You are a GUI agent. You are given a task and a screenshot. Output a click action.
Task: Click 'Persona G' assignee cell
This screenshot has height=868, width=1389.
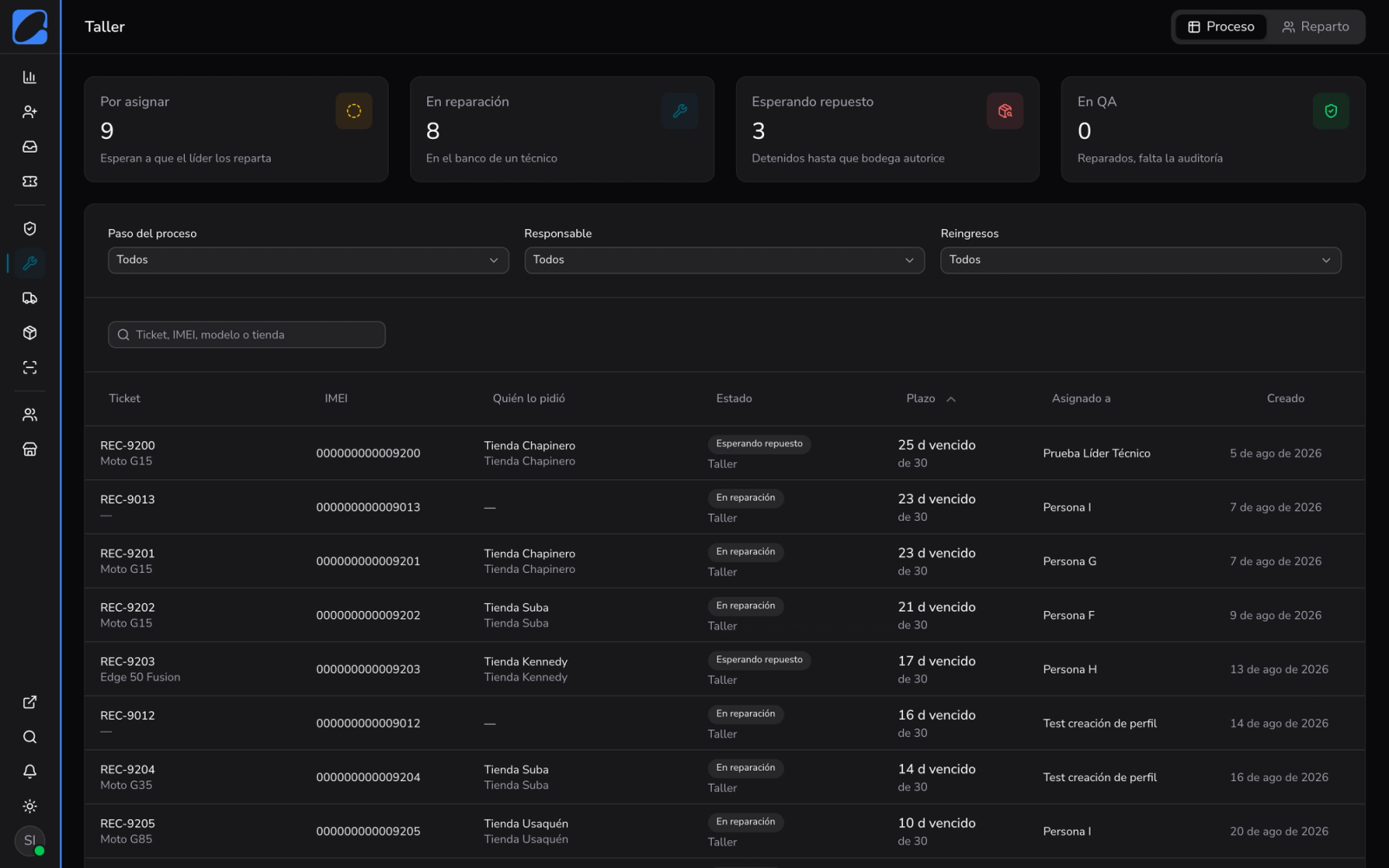[1070, 561]
